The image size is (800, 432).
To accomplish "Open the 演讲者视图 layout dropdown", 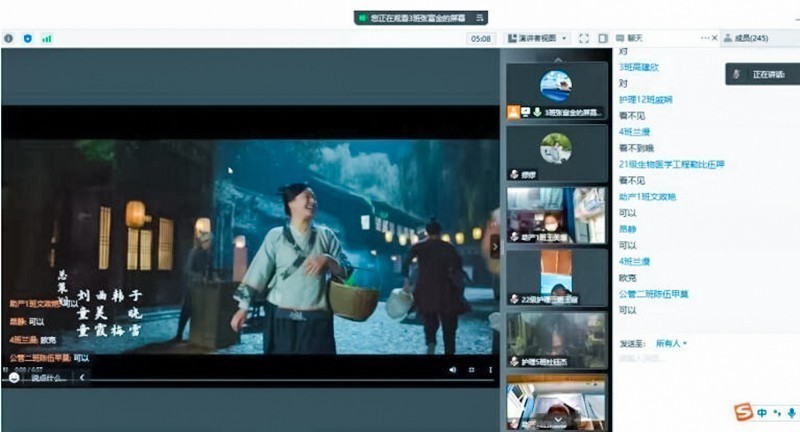I will pyautogui.click(x=537, y=38).
